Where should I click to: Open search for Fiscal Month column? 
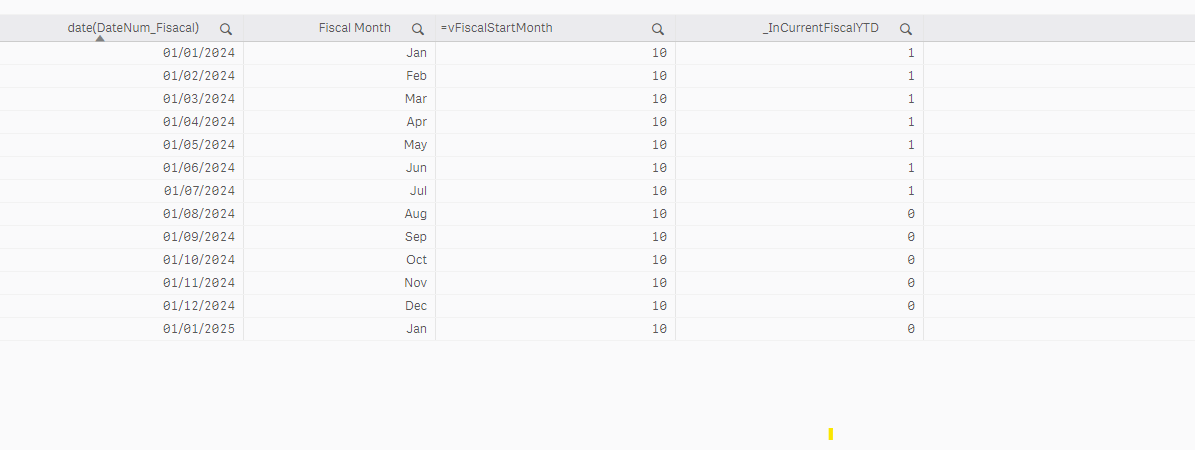[418, 29]
